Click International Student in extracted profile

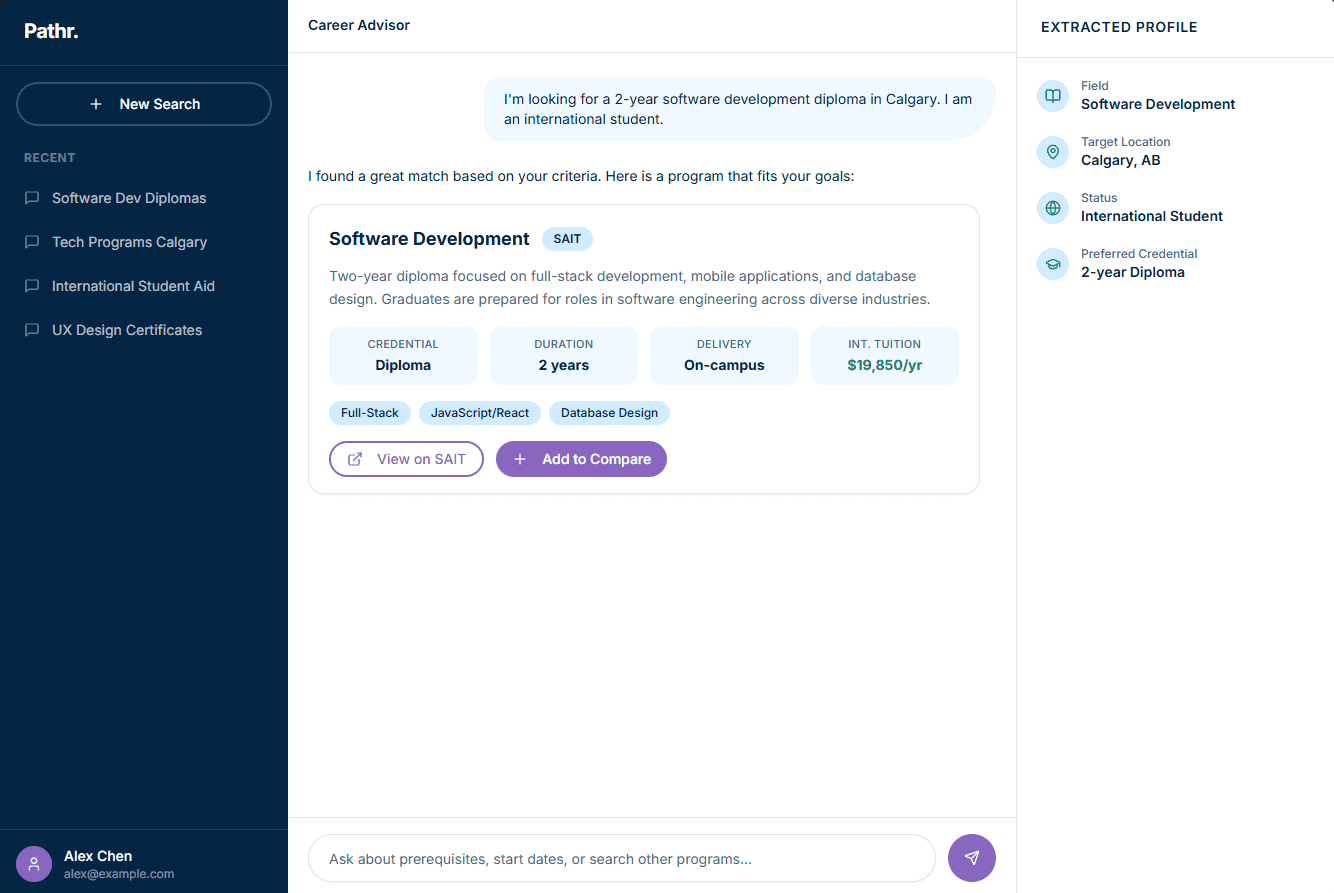click(x=1152, y=216)
